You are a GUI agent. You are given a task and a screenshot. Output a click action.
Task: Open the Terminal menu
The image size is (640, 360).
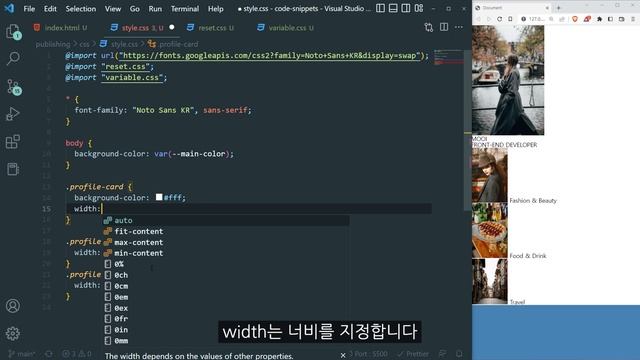point(185,9)
